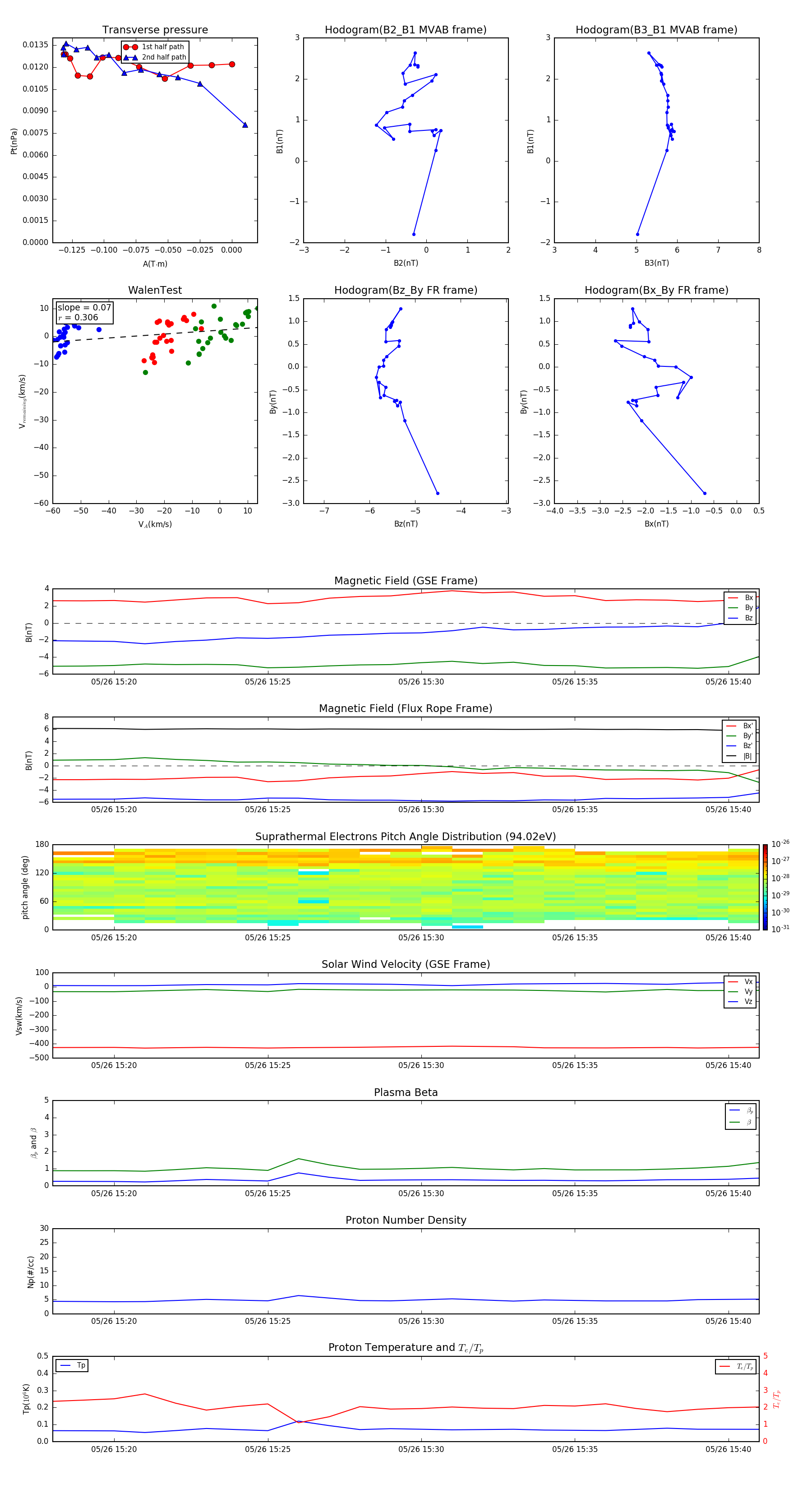
Task: Click the 'Te/Tp' legend entry in temperature plot
Action: pyautogui.click(x=736, y=1366)
